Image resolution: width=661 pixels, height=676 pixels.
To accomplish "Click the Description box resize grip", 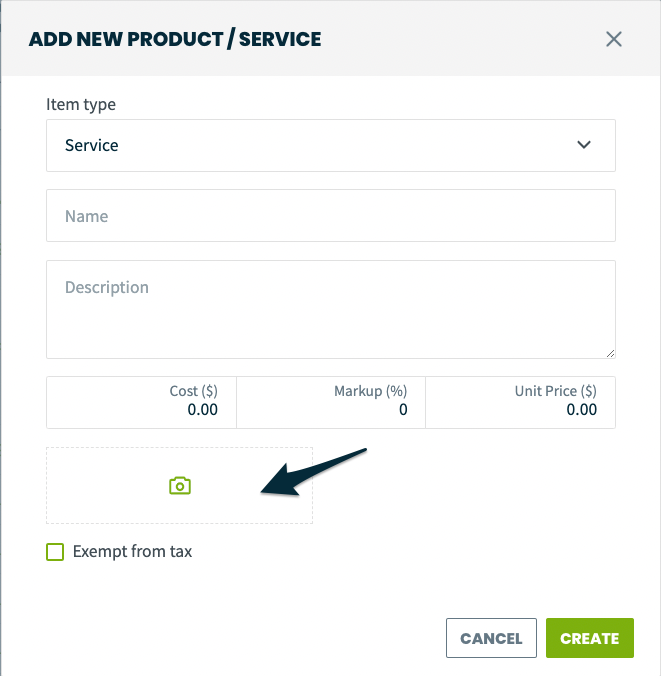I will coord(610,354).
